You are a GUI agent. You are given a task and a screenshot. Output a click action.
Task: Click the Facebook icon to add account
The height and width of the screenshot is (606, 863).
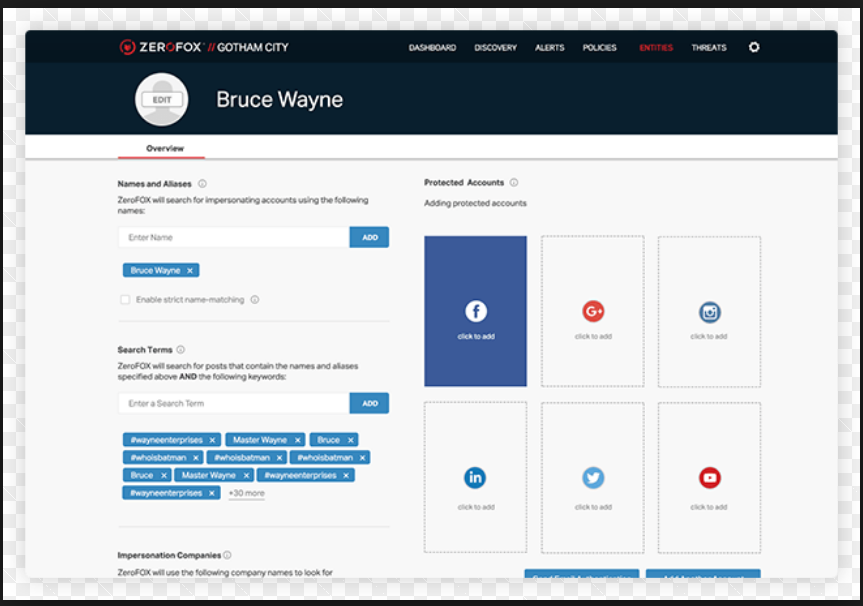[475, 312]
